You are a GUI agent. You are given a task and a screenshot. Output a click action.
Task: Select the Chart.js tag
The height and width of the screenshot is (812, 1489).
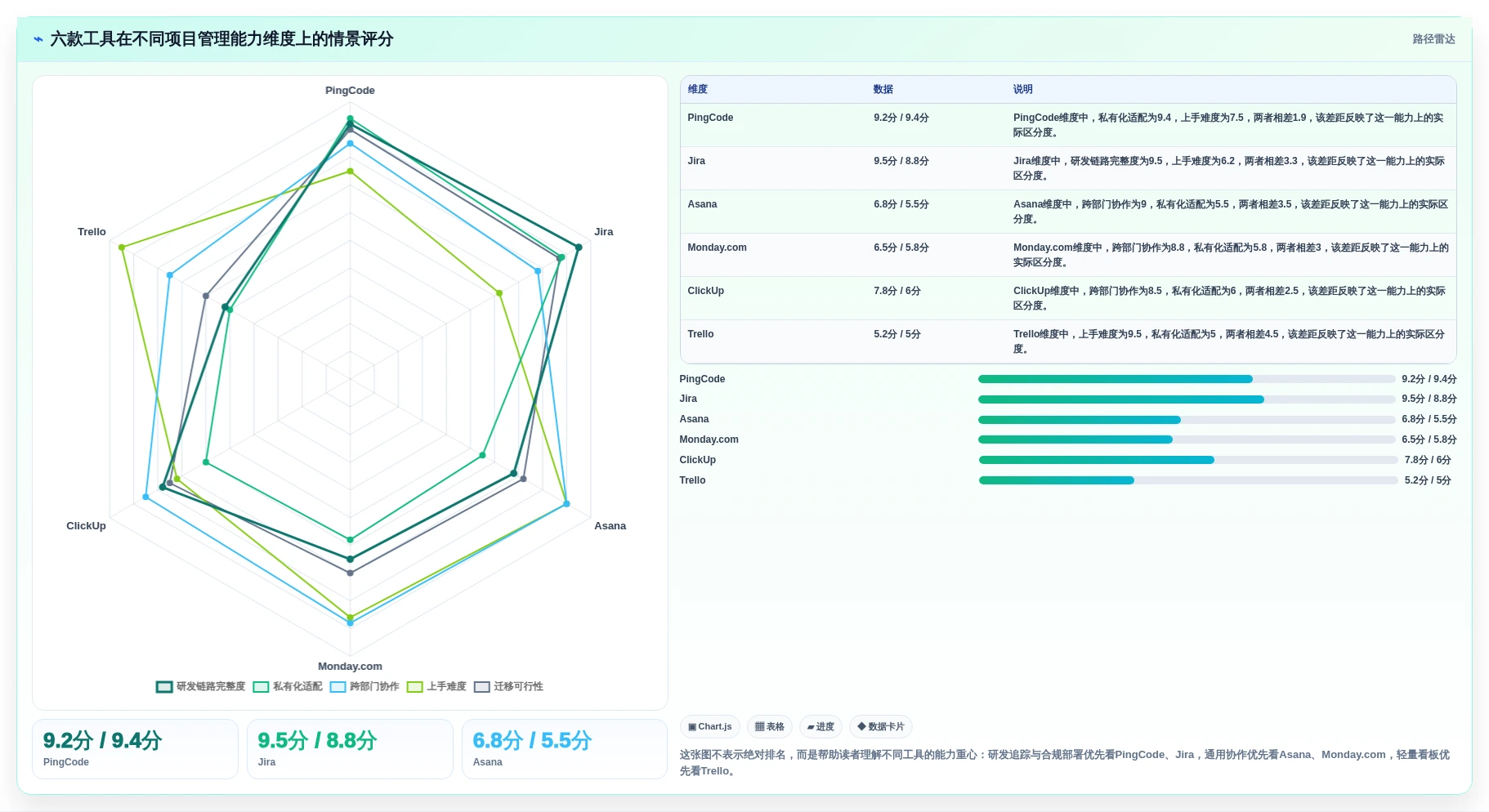pos(709,726)
